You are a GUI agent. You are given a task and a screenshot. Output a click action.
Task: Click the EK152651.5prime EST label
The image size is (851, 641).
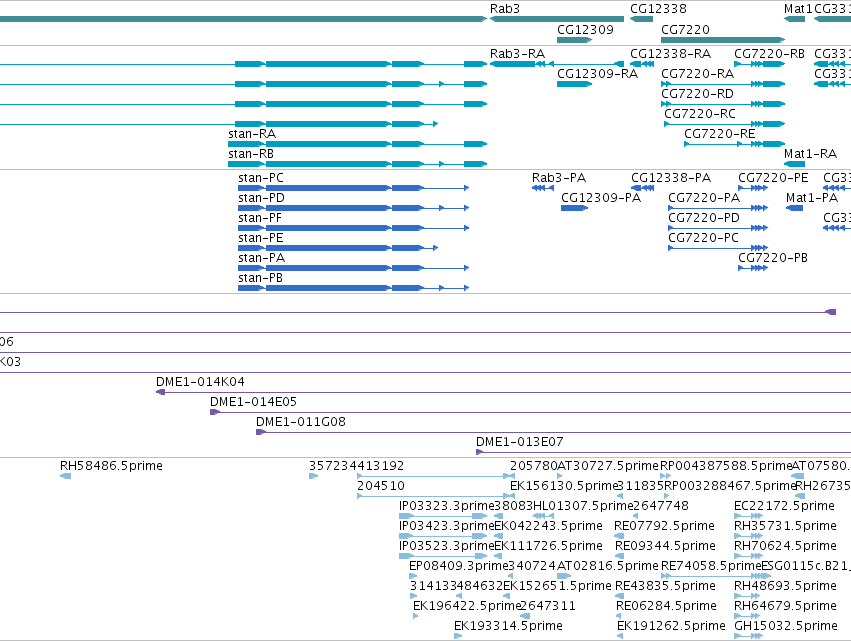557,587
